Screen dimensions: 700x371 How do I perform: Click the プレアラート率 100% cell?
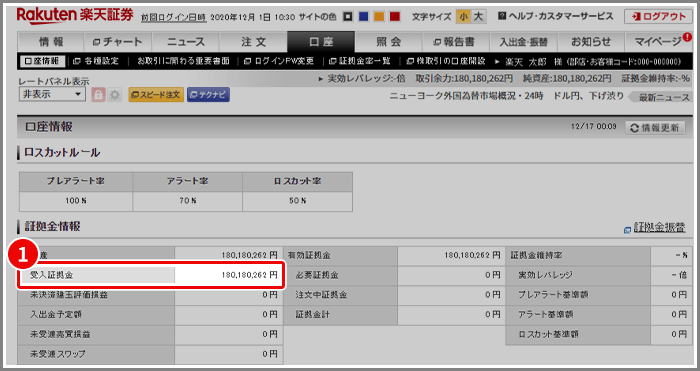click(x=76, y=201)
